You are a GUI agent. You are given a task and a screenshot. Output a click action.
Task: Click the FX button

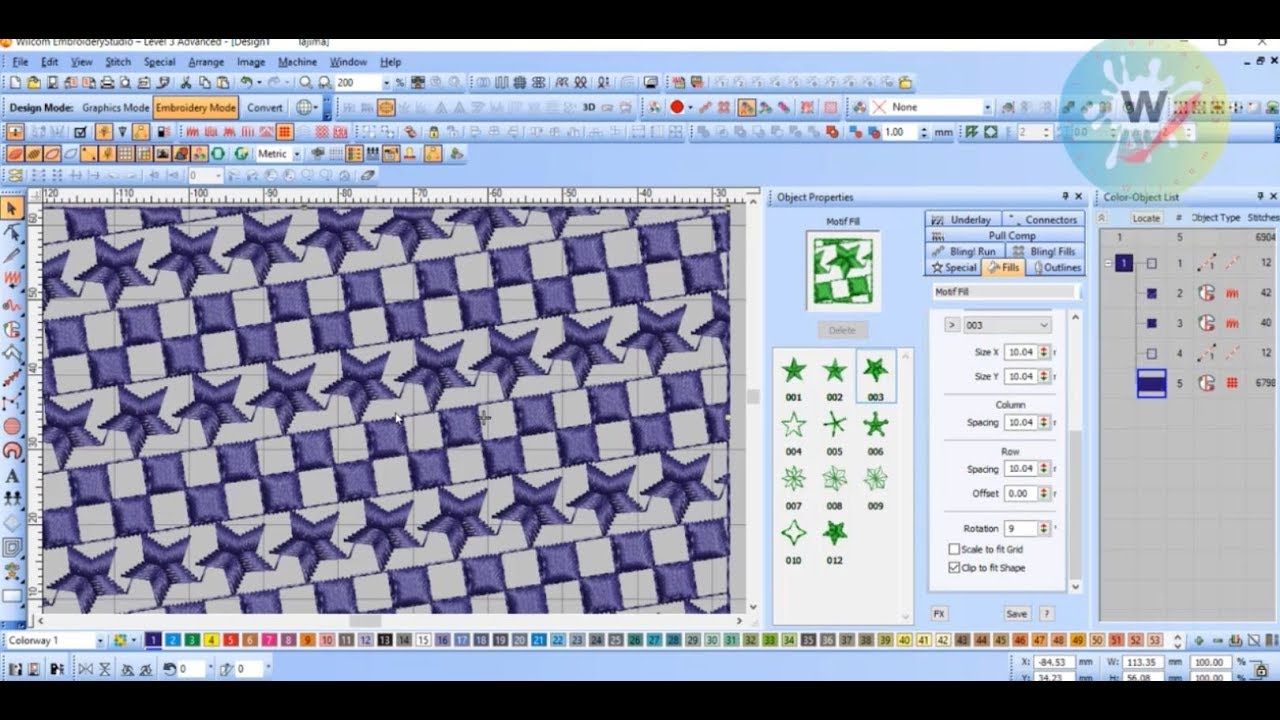[939, 614]
